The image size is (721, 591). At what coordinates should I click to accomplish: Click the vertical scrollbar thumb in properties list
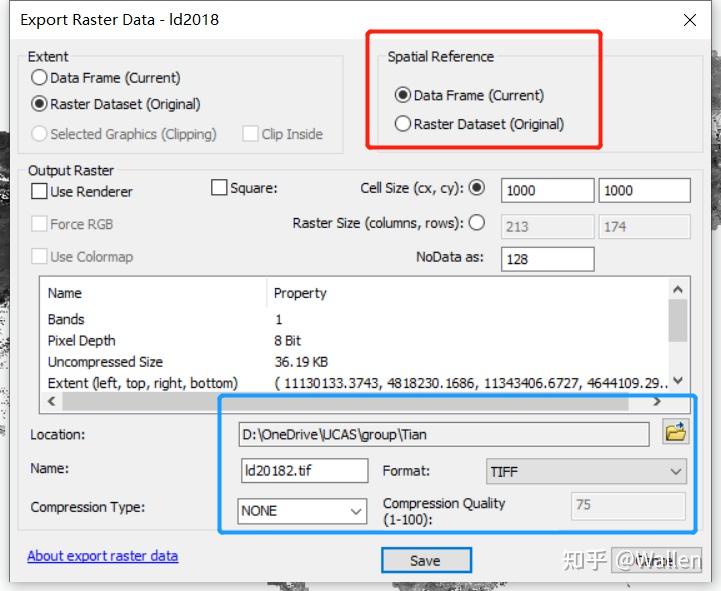coord(678,320)
